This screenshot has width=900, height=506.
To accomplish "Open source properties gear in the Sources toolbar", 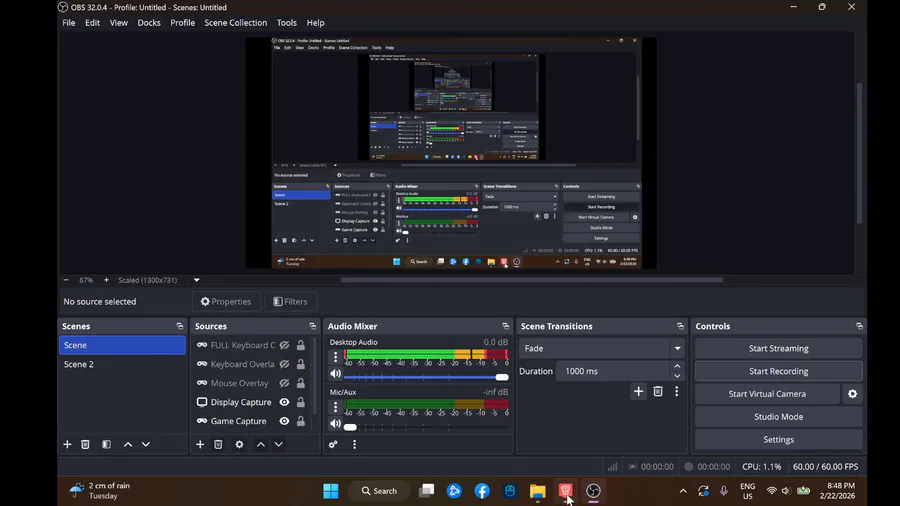I will click(239, 445).
